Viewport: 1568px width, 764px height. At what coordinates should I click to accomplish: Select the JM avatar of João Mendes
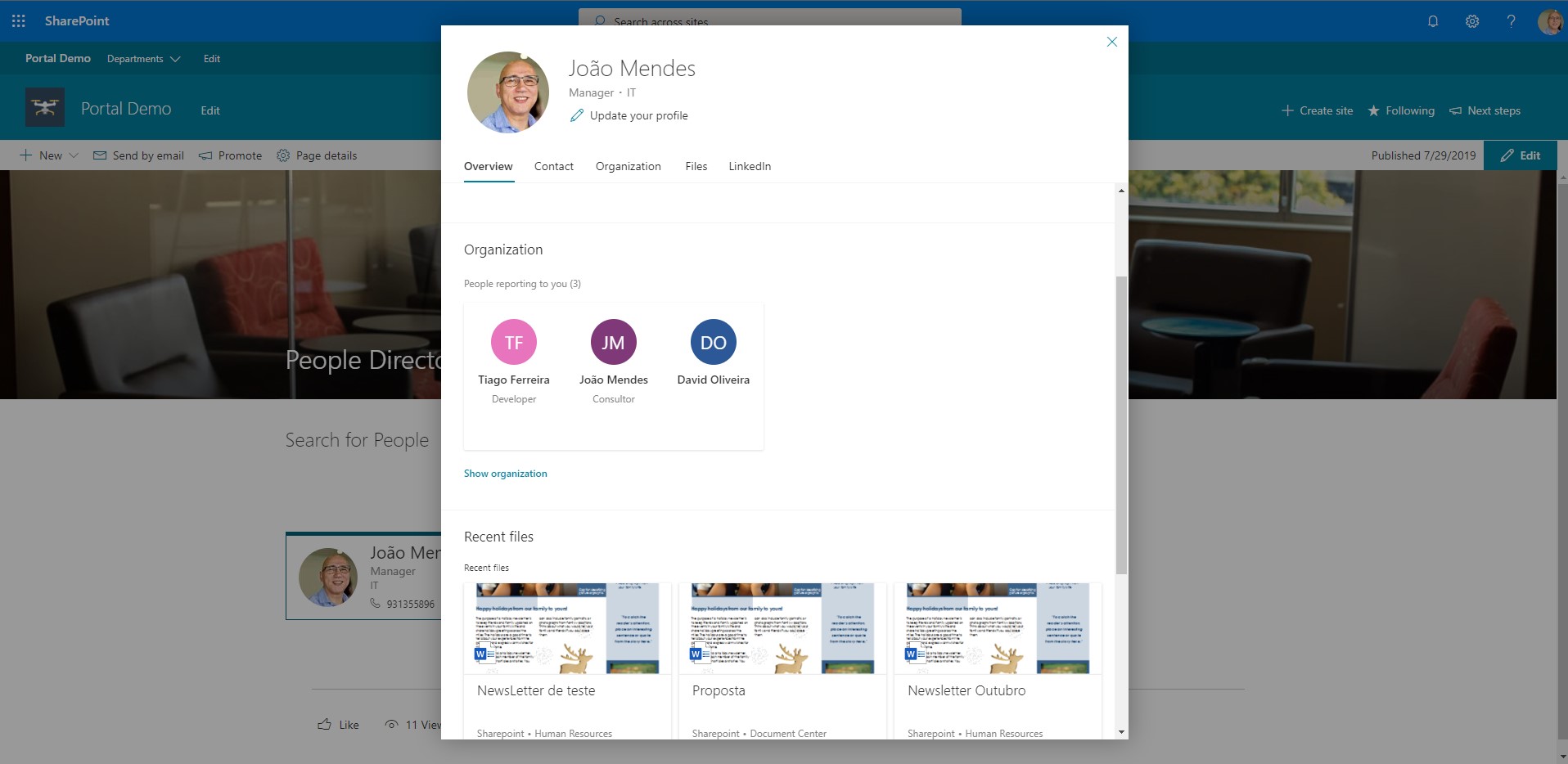[x=614, y=342]
